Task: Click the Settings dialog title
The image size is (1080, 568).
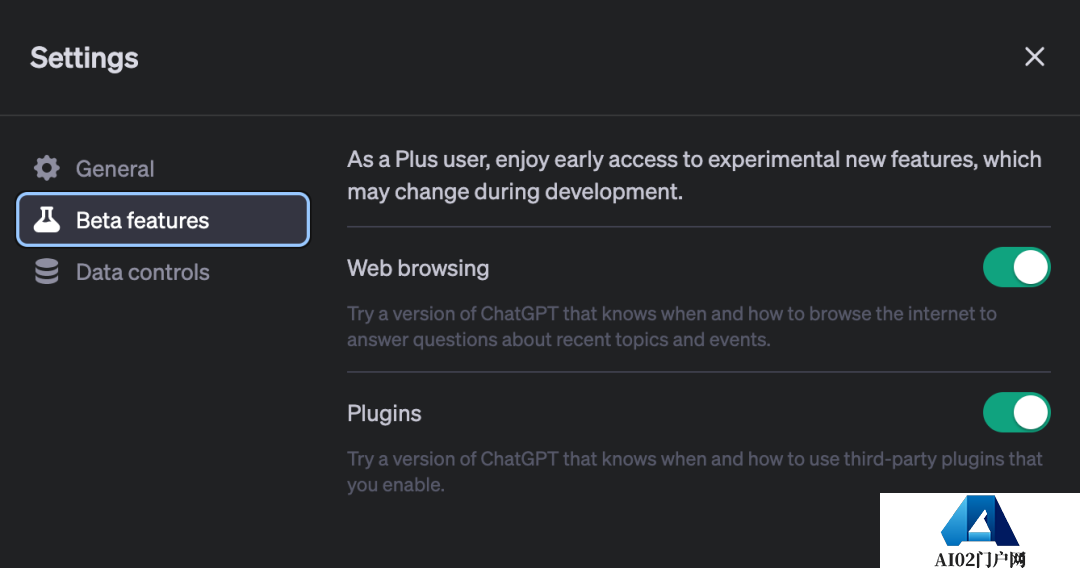Action: (x=84, y=58)
